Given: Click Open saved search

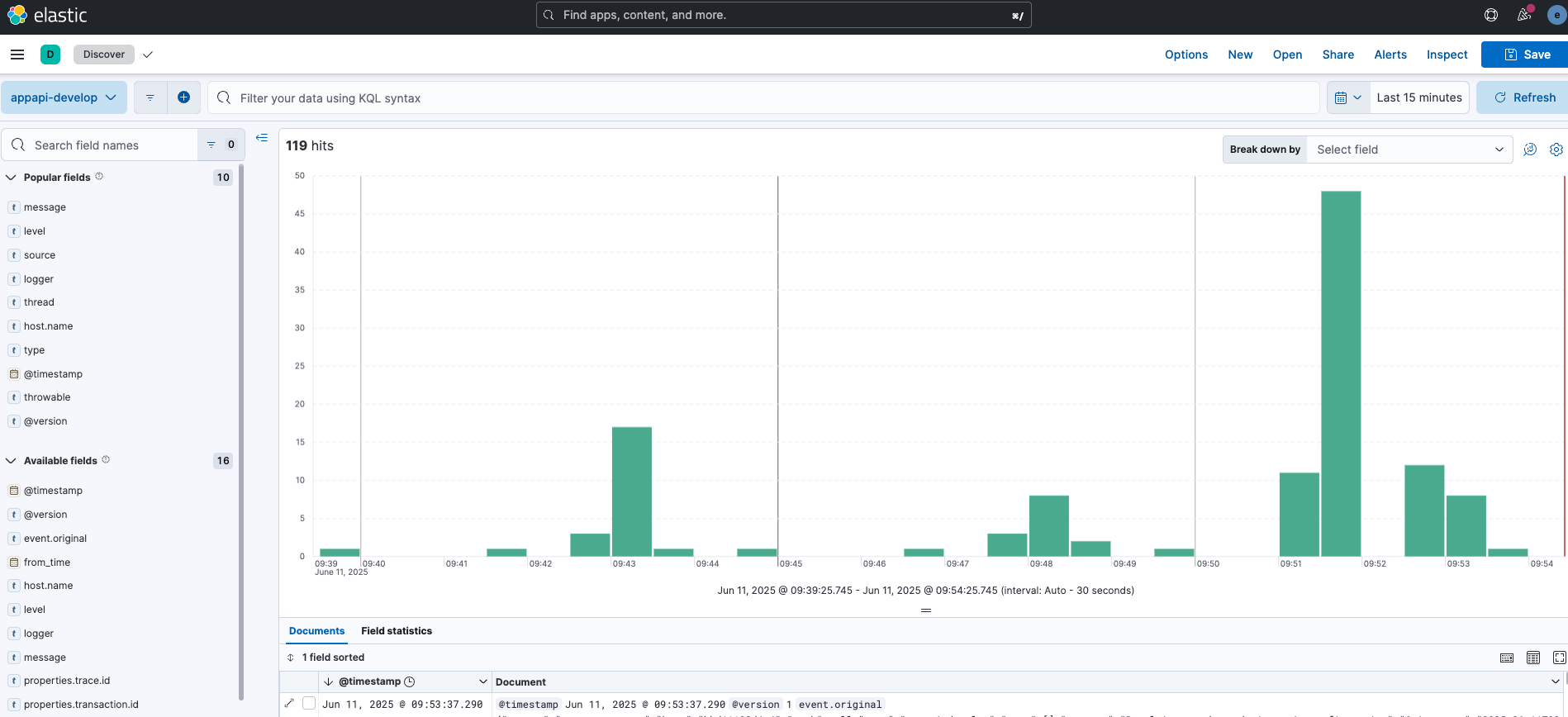Looking at the screenshot, I should 1287,55.
